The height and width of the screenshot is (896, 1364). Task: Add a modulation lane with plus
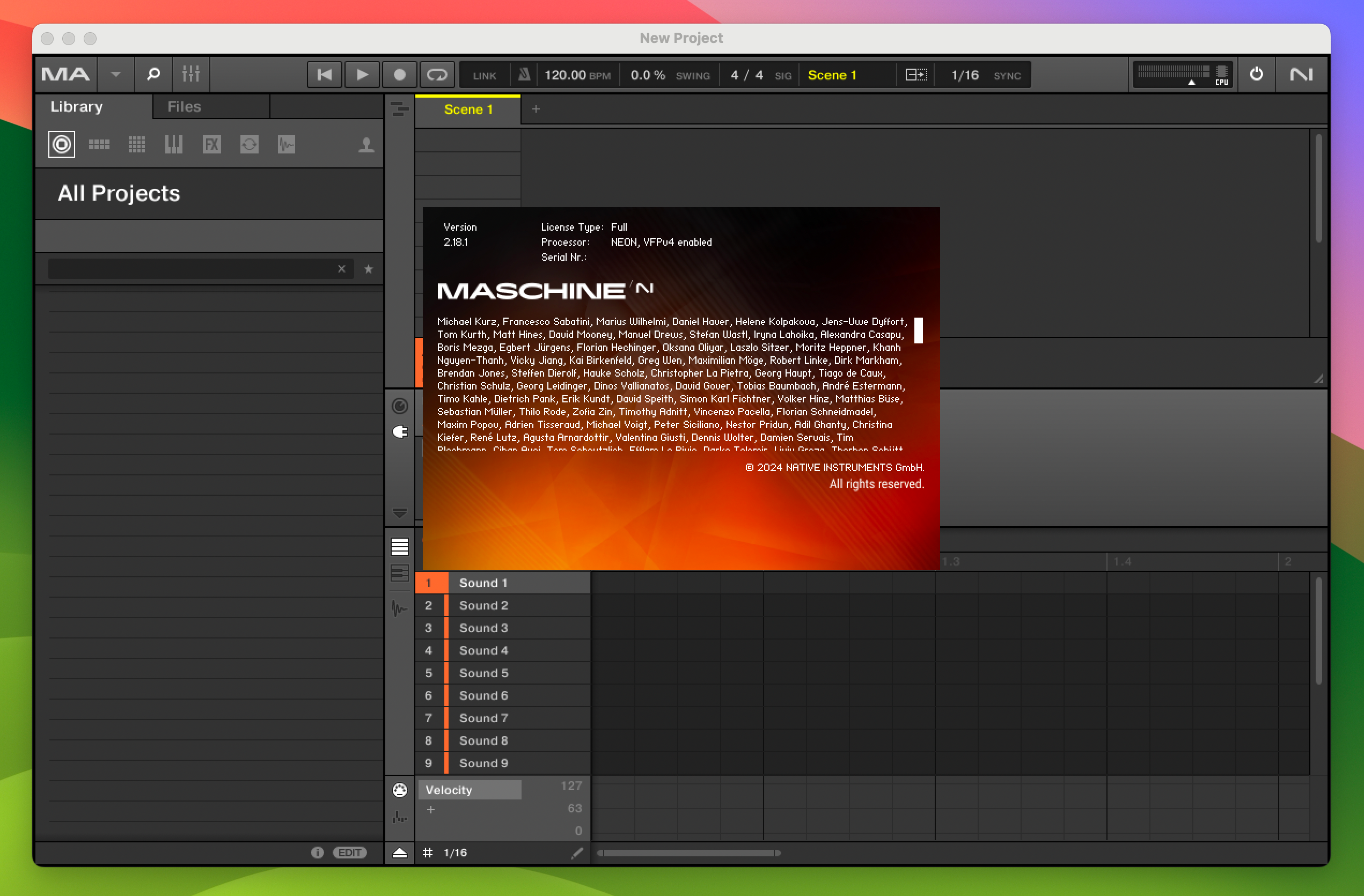coord(431,810)
